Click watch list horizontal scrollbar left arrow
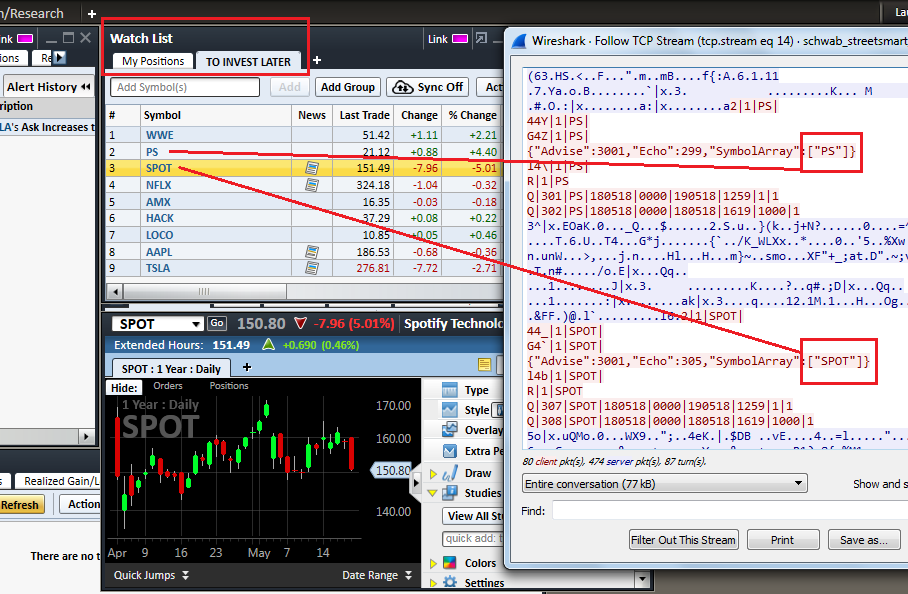908x594 pixels. pyautogui.click(x=115, y=291)
